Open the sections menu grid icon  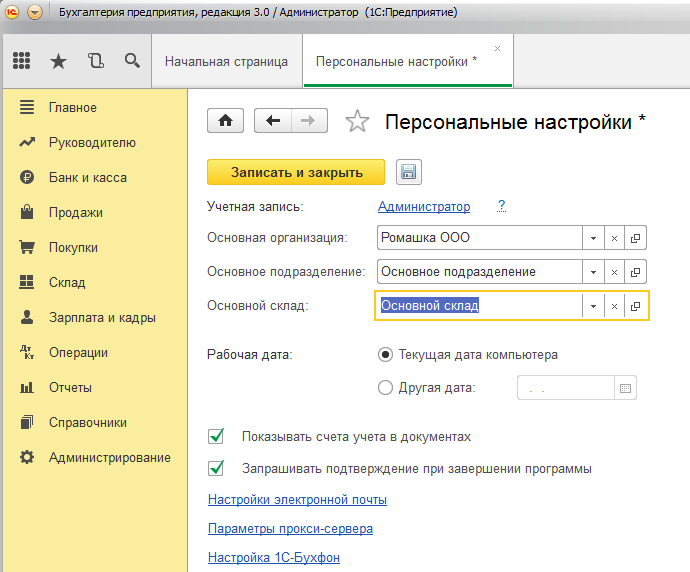tap(22, 61)
